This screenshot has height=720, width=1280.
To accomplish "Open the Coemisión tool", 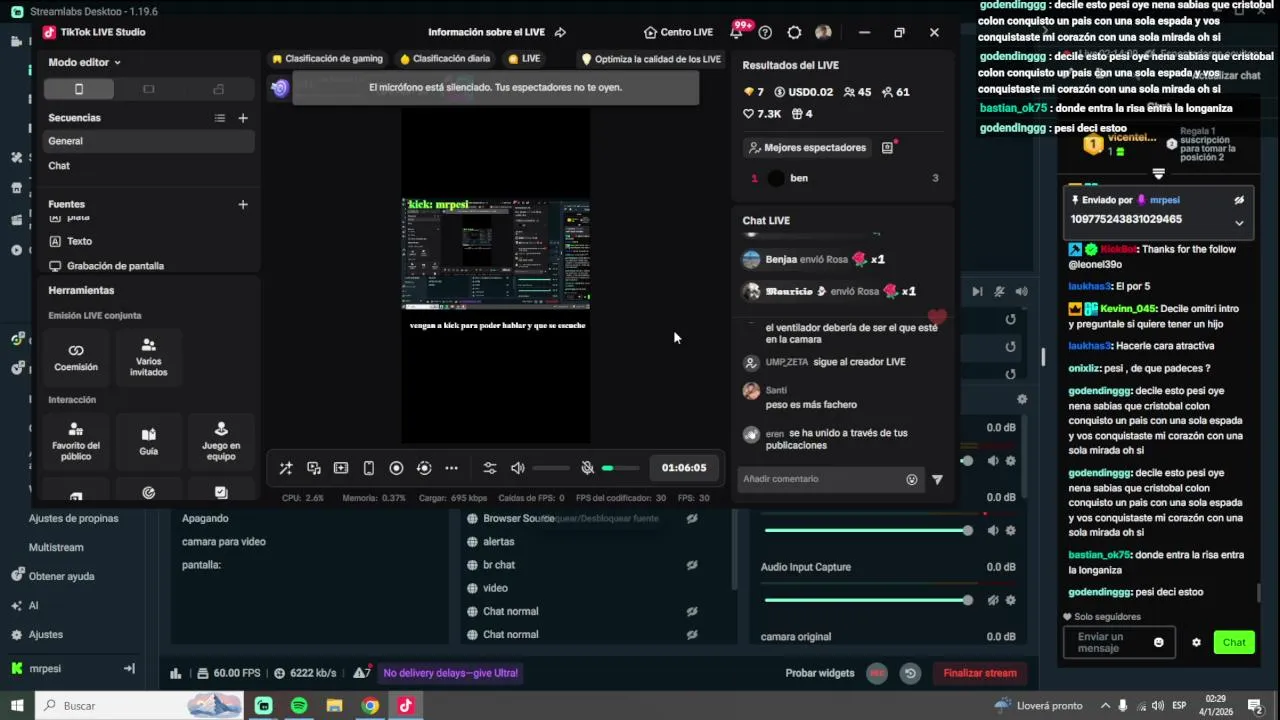I will coord(76,357).
